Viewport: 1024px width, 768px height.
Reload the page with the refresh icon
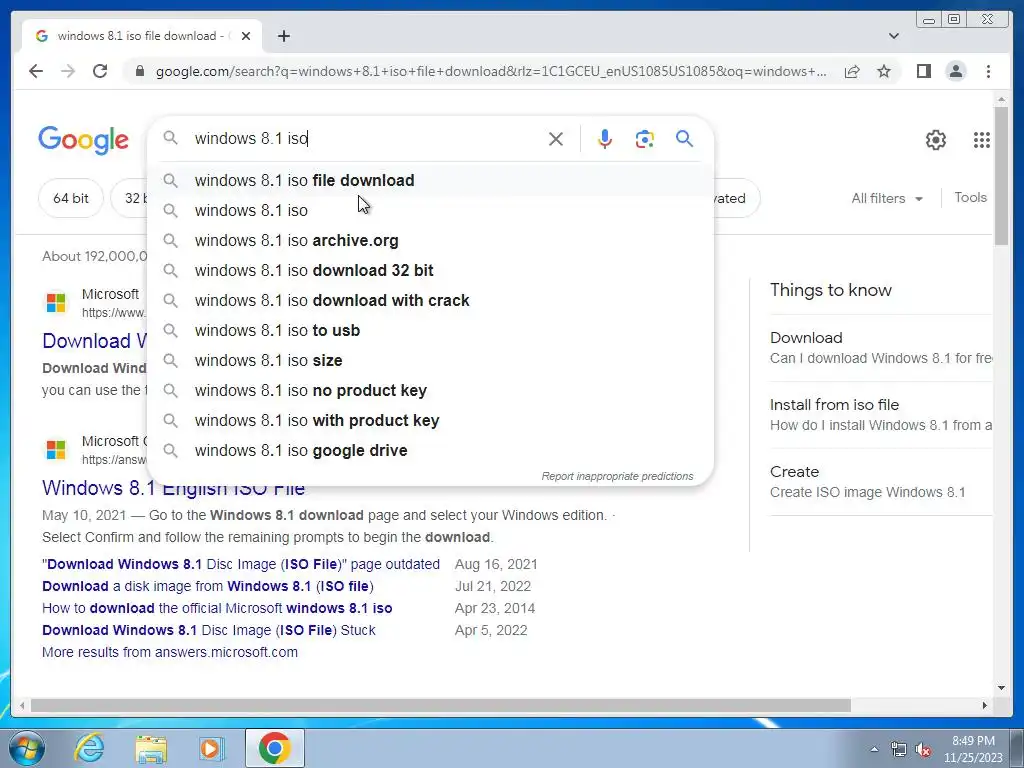[x=100, y=71]
